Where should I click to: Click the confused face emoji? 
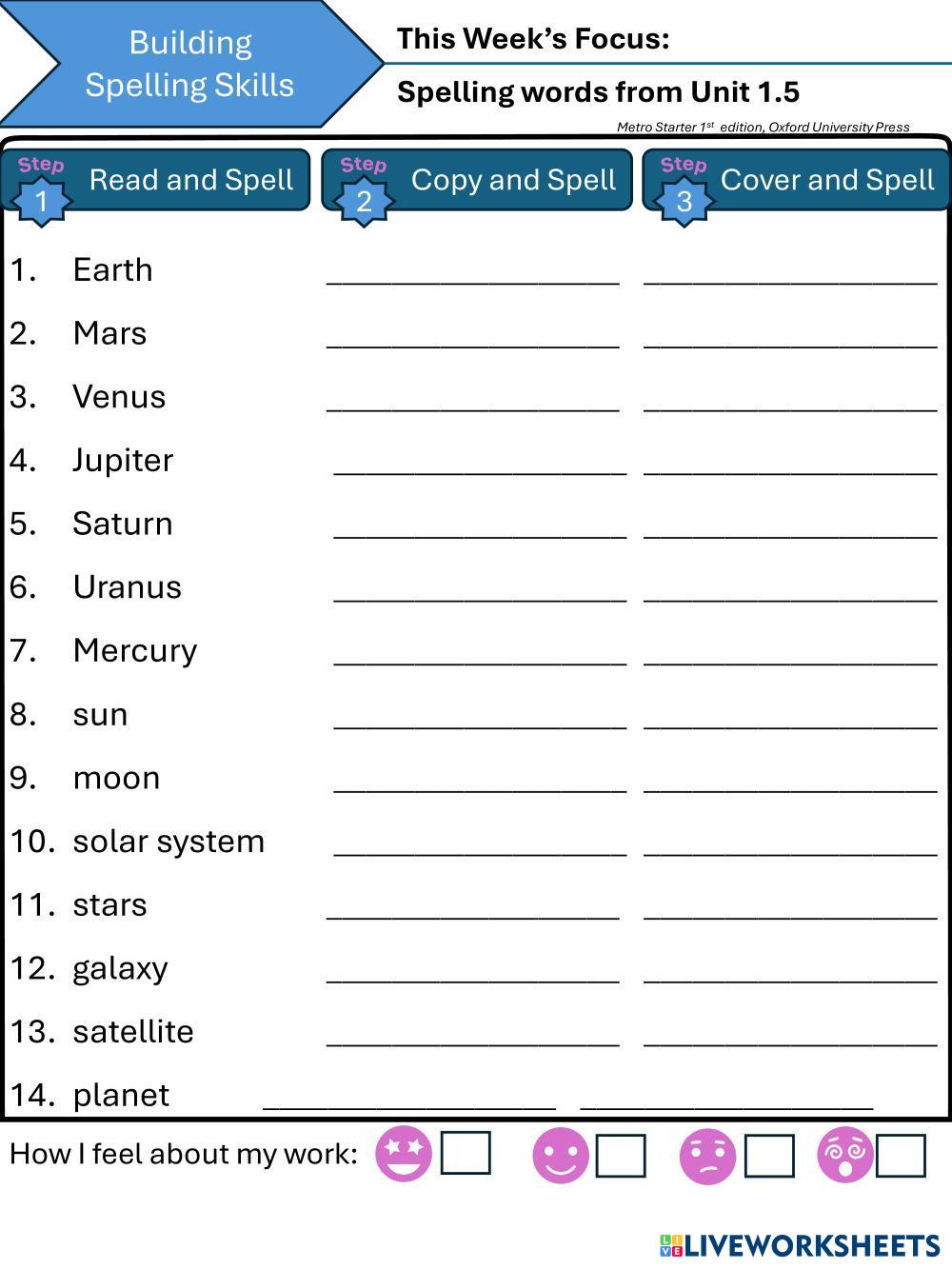point(707,1157)
